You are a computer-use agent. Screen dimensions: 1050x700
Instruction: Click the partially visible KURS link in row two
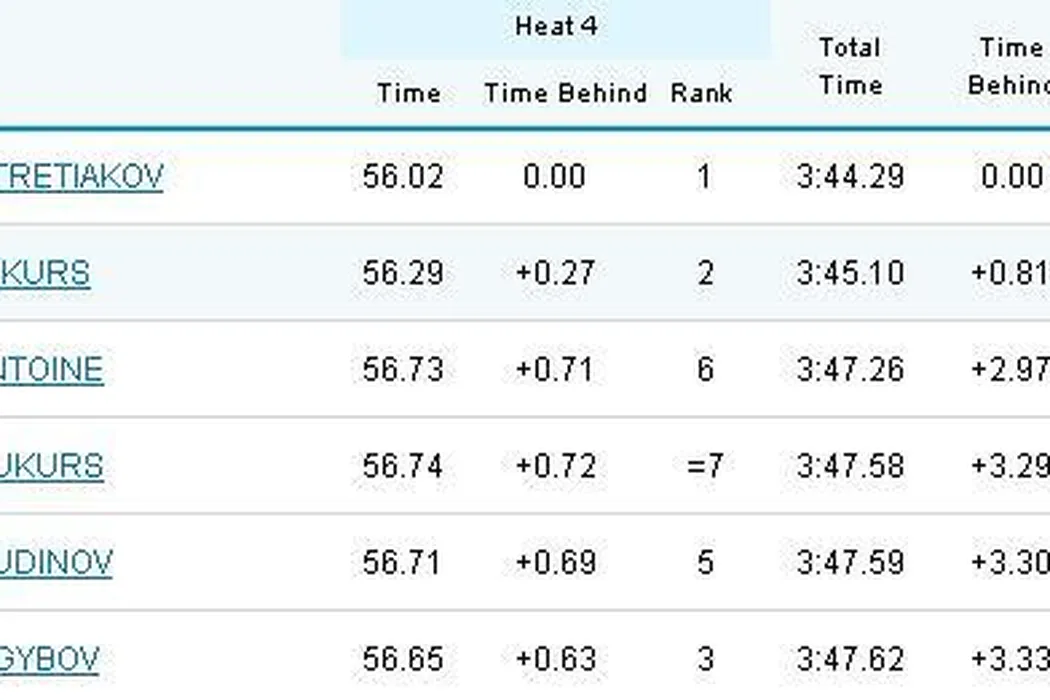point(45,273)
